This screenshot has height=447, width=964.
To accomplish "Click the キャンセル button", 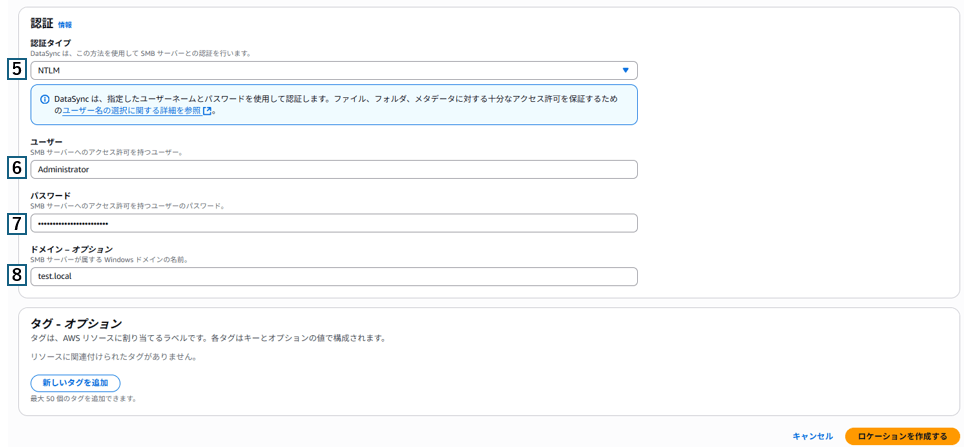I will pos(812,436).
